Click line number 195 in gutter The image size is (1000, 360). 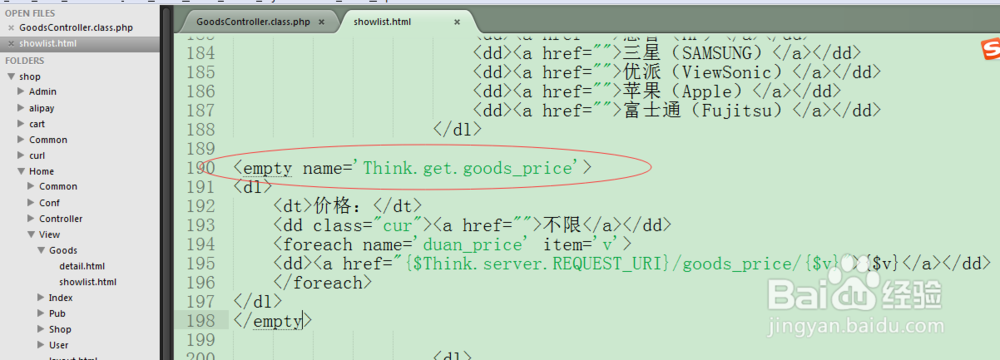click(200, 264)
